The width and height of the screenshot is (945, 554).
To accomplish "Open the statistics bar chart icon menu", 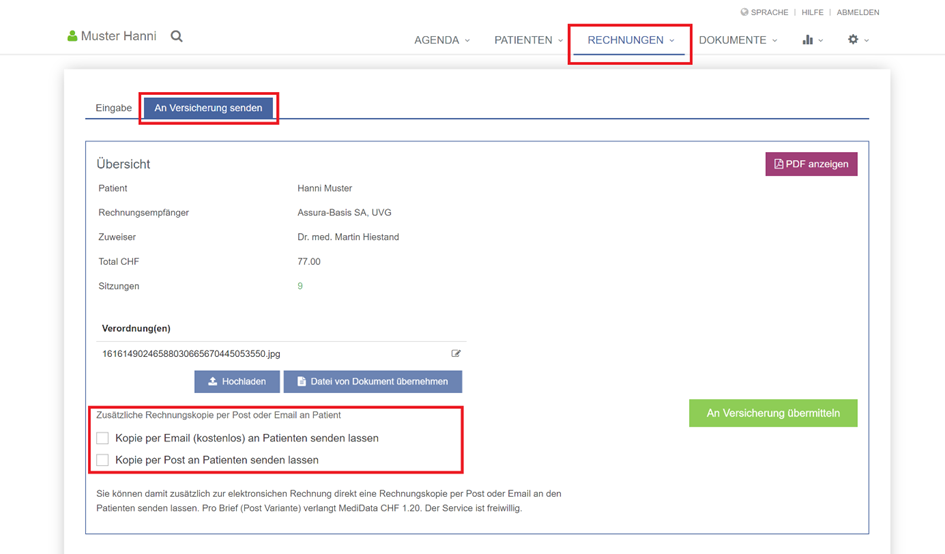I will tap(812, 40).
